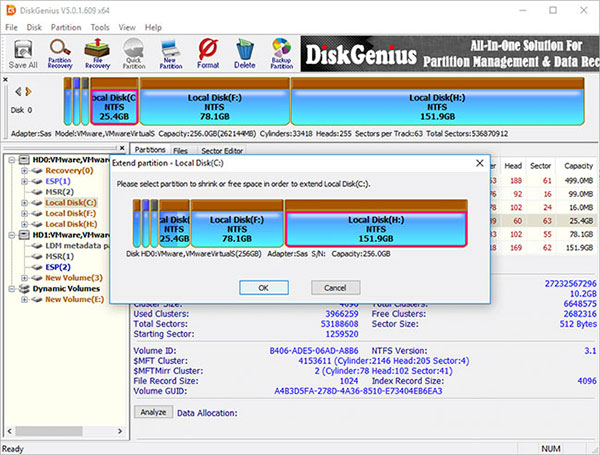The image size is (600, 455).
Task: Click the Analyze button
Action: point(152,411)
